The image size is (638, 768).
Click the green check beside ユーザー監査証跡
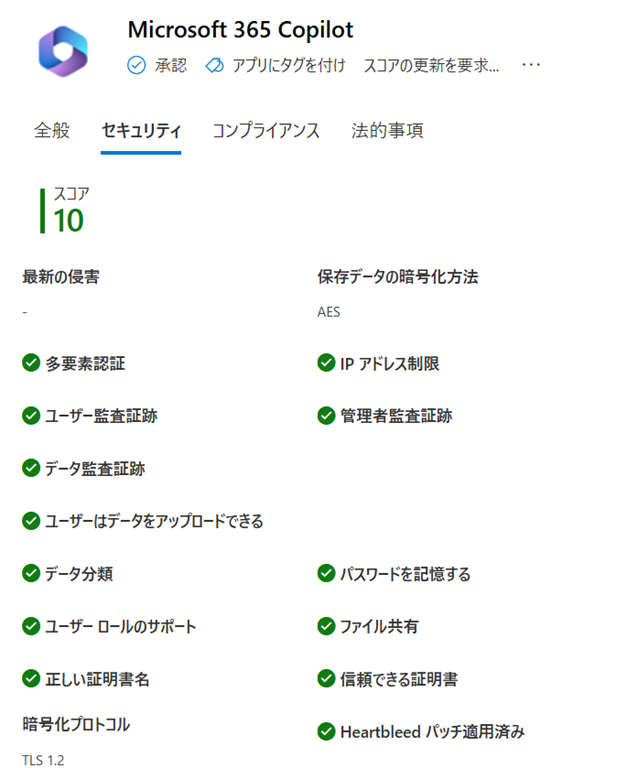[x=31, y=416]
